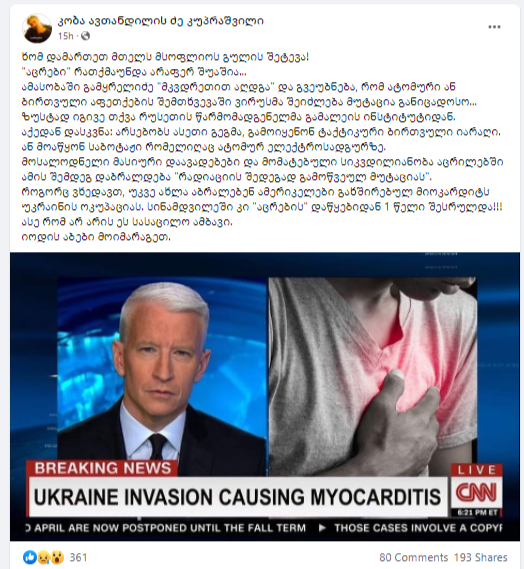Open the three-dot post options menu
Viewport: 524px width, 569px height.
pyautogui.click(x=494, y=27)
